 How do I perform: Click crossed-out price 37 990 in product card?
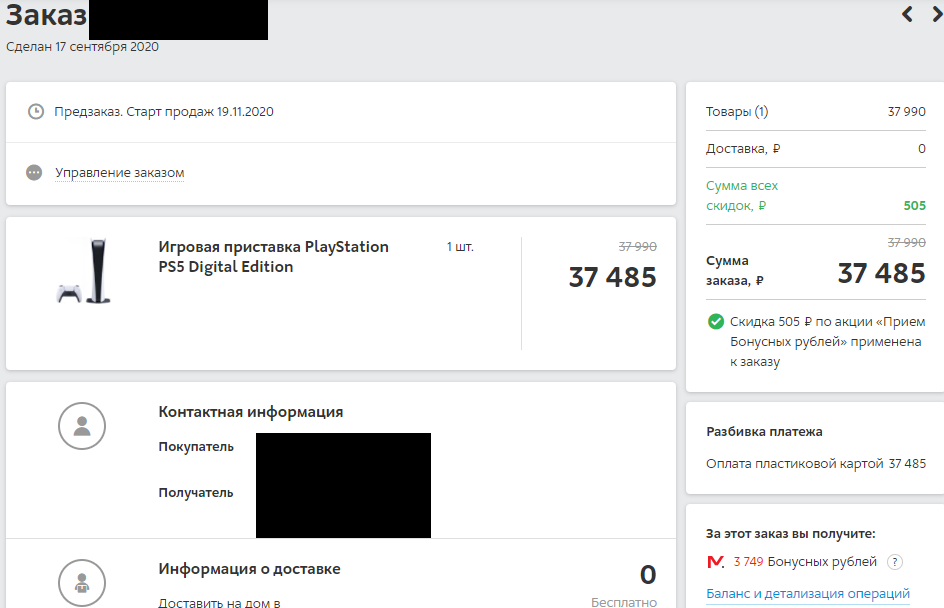tap(638, 247)
